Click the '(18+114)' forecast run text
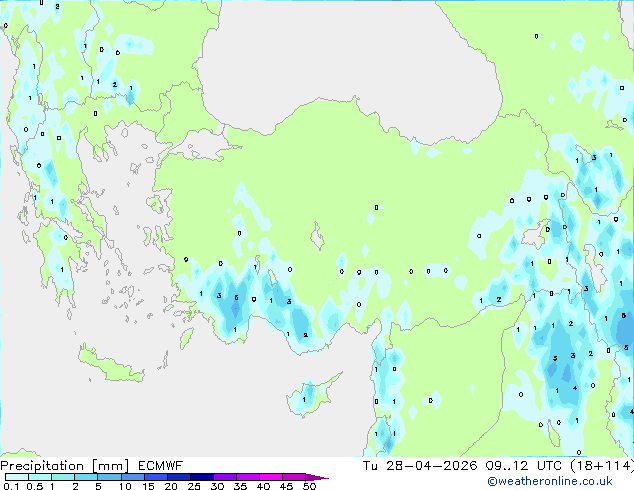Image resolution: width=634 pixels, height=490 pixels. click(602, 466)
